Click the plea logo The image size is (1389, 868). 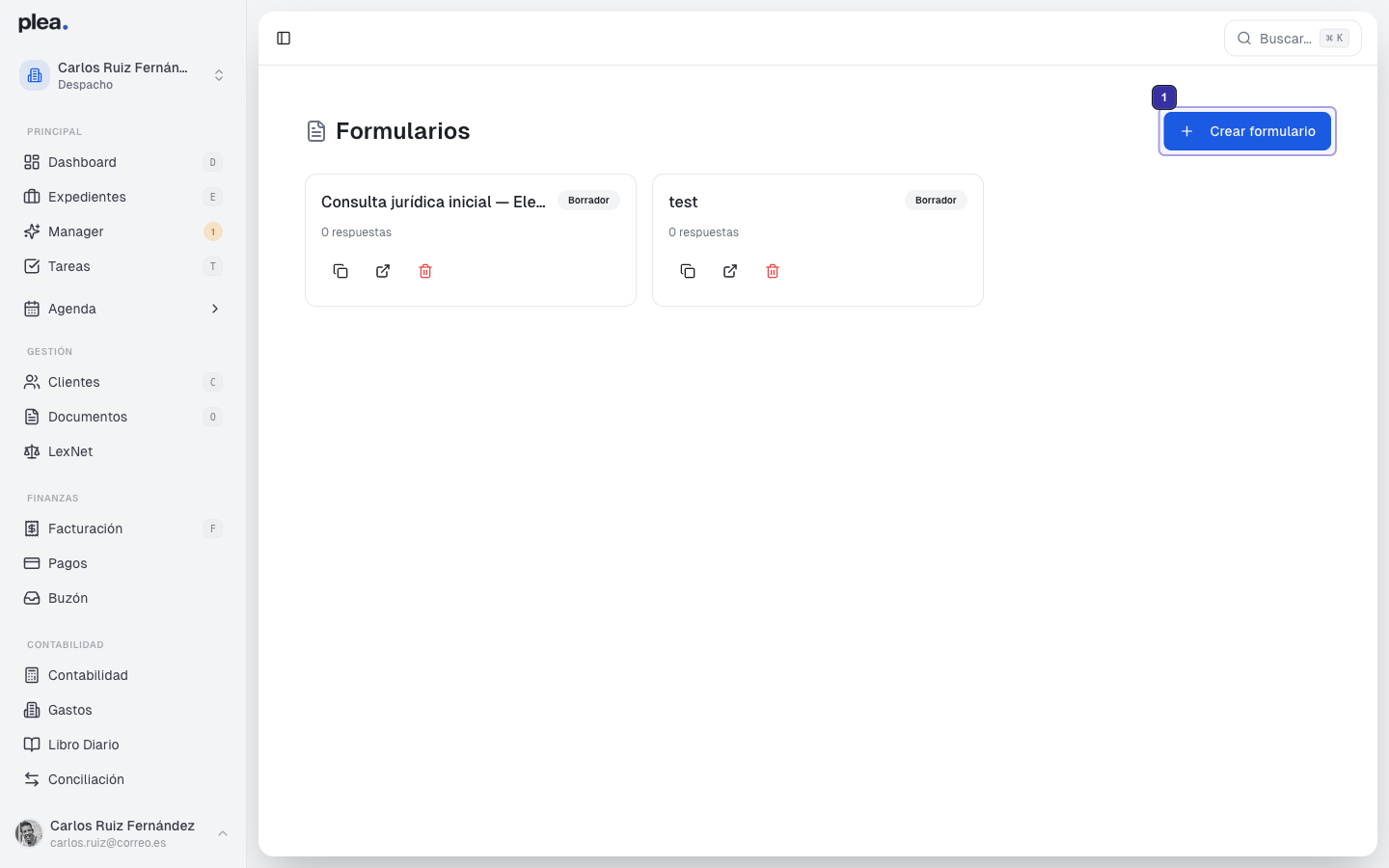point(43,23)
